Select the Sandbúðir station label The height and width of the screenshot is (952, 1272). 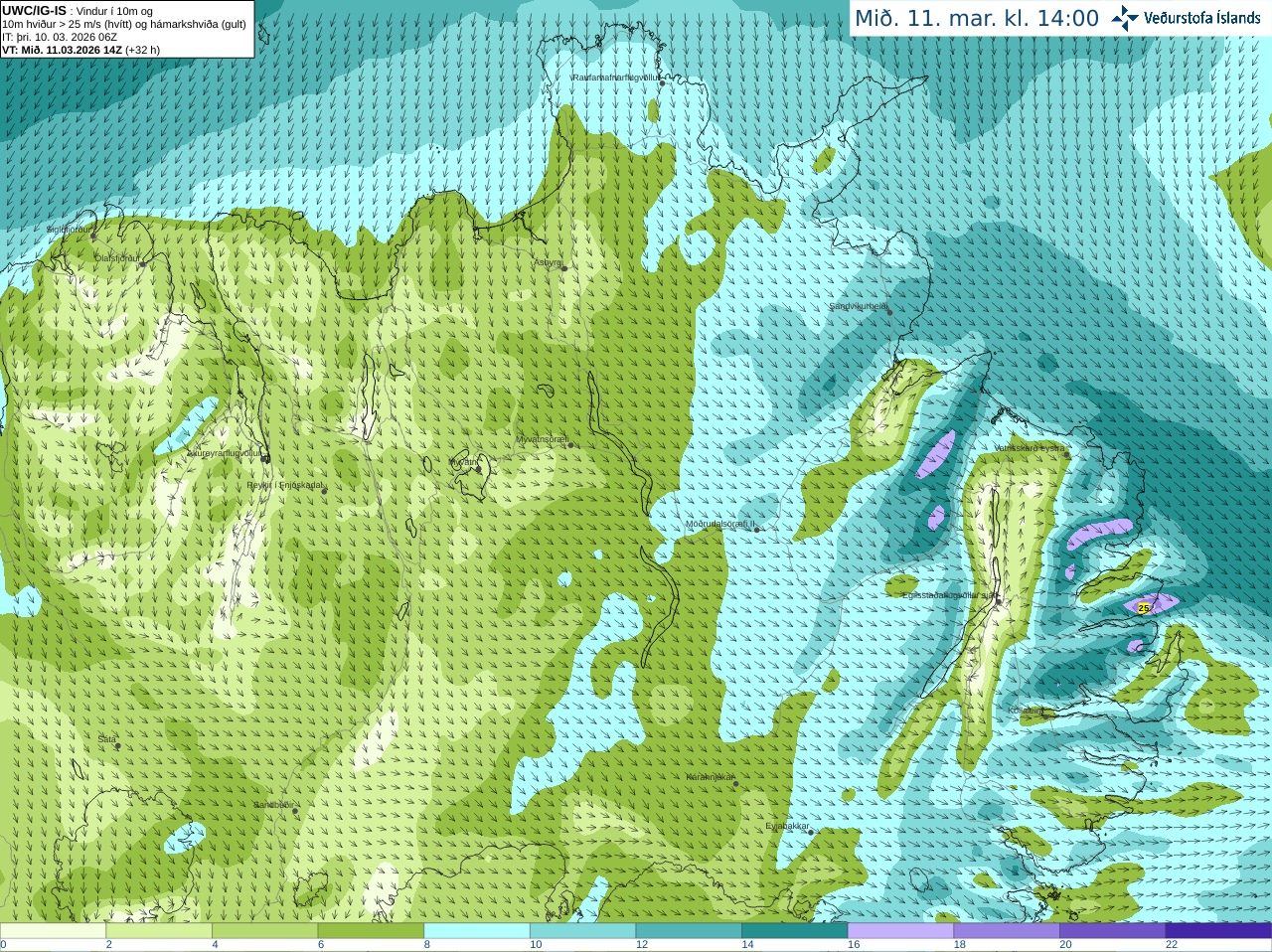pyautogui.click(x=272, y=805)
